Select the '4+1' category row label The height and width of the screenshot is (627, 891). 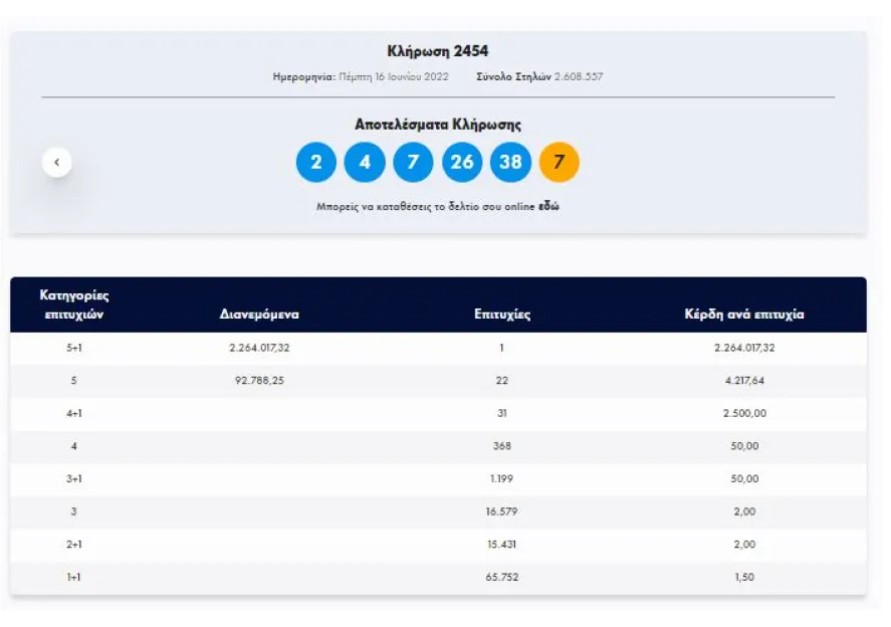coord(74,414)
